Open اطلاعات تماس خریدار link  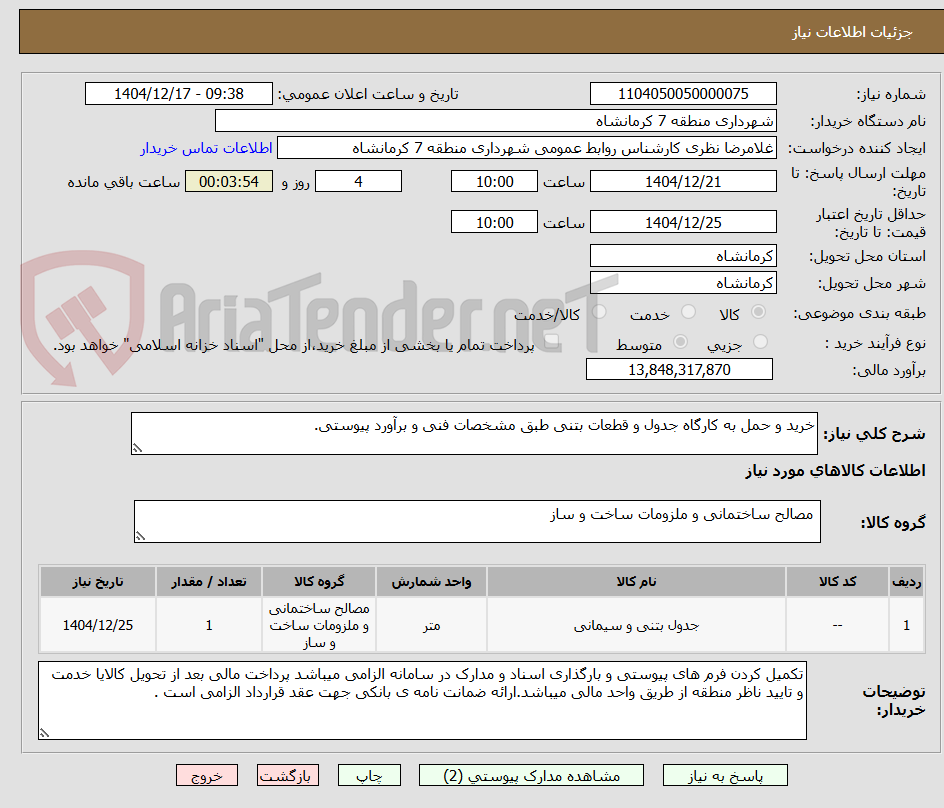click(x=206, y=148)
